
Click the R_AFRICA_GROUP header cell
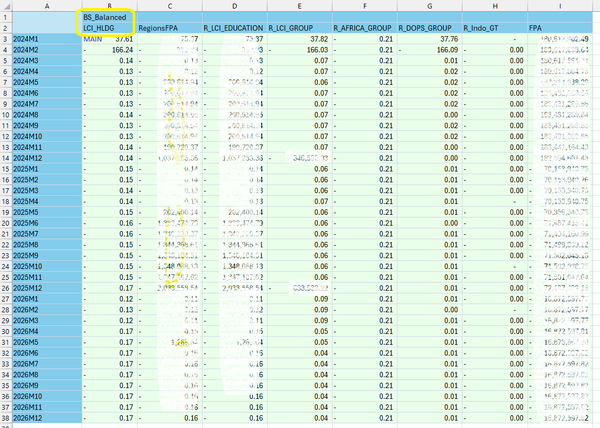click(364, 29)
